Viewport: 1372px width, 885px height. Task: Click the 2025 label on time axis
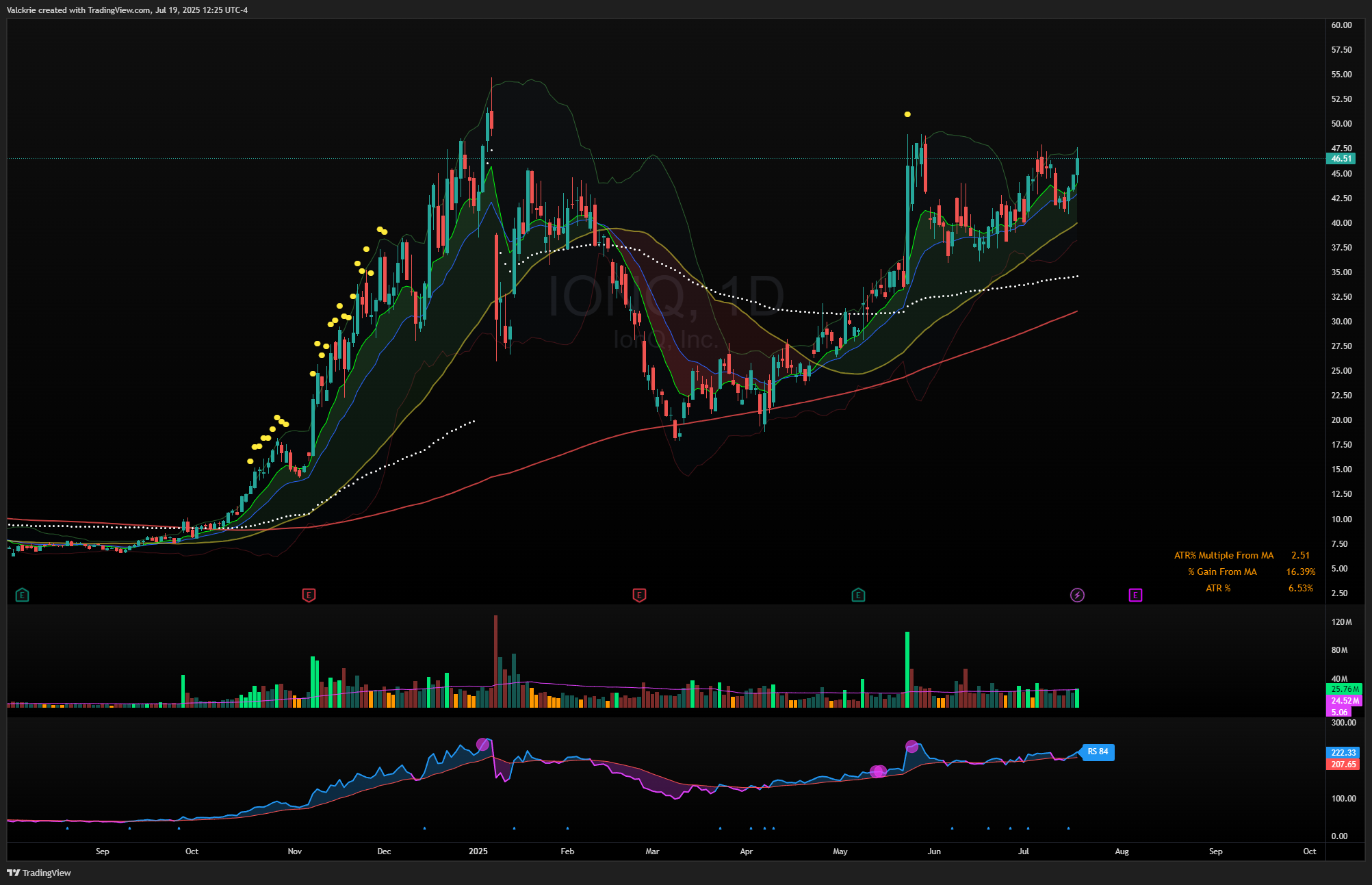[478, 851]
